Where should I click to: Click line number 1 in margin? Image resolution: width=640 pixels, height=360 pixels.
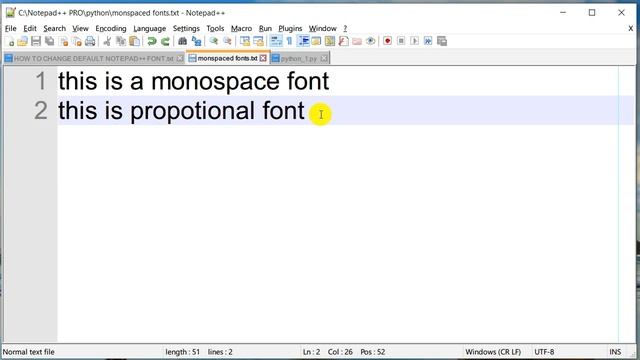(x=41, y=81)
